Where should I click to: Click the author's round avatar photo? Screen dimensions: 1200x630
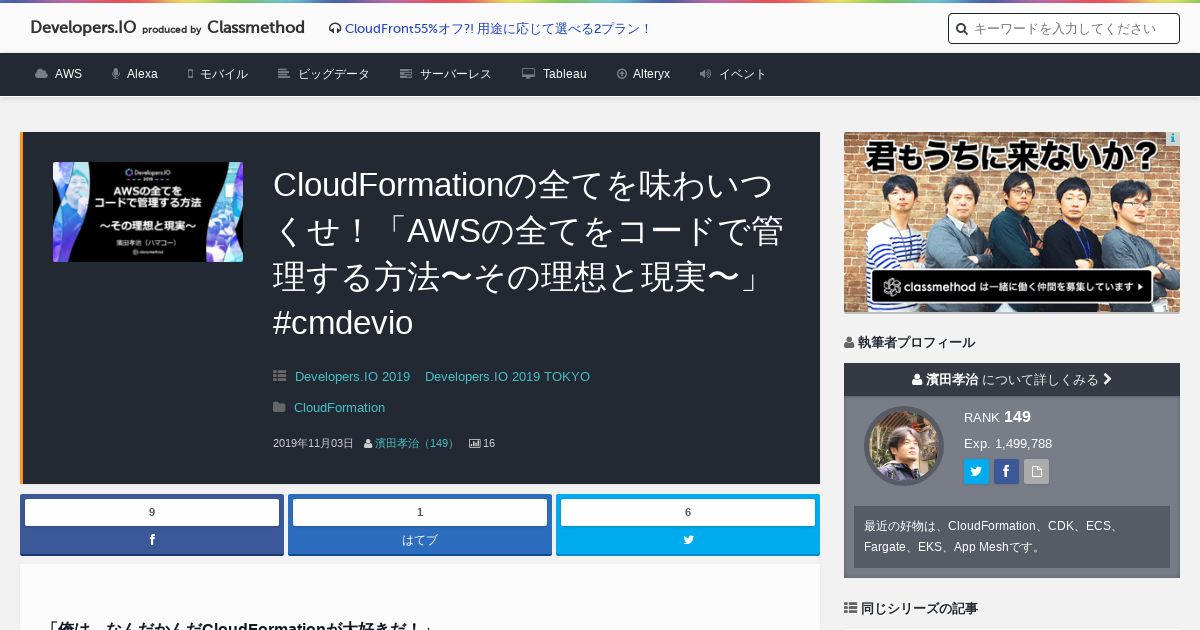coord(904,446)
